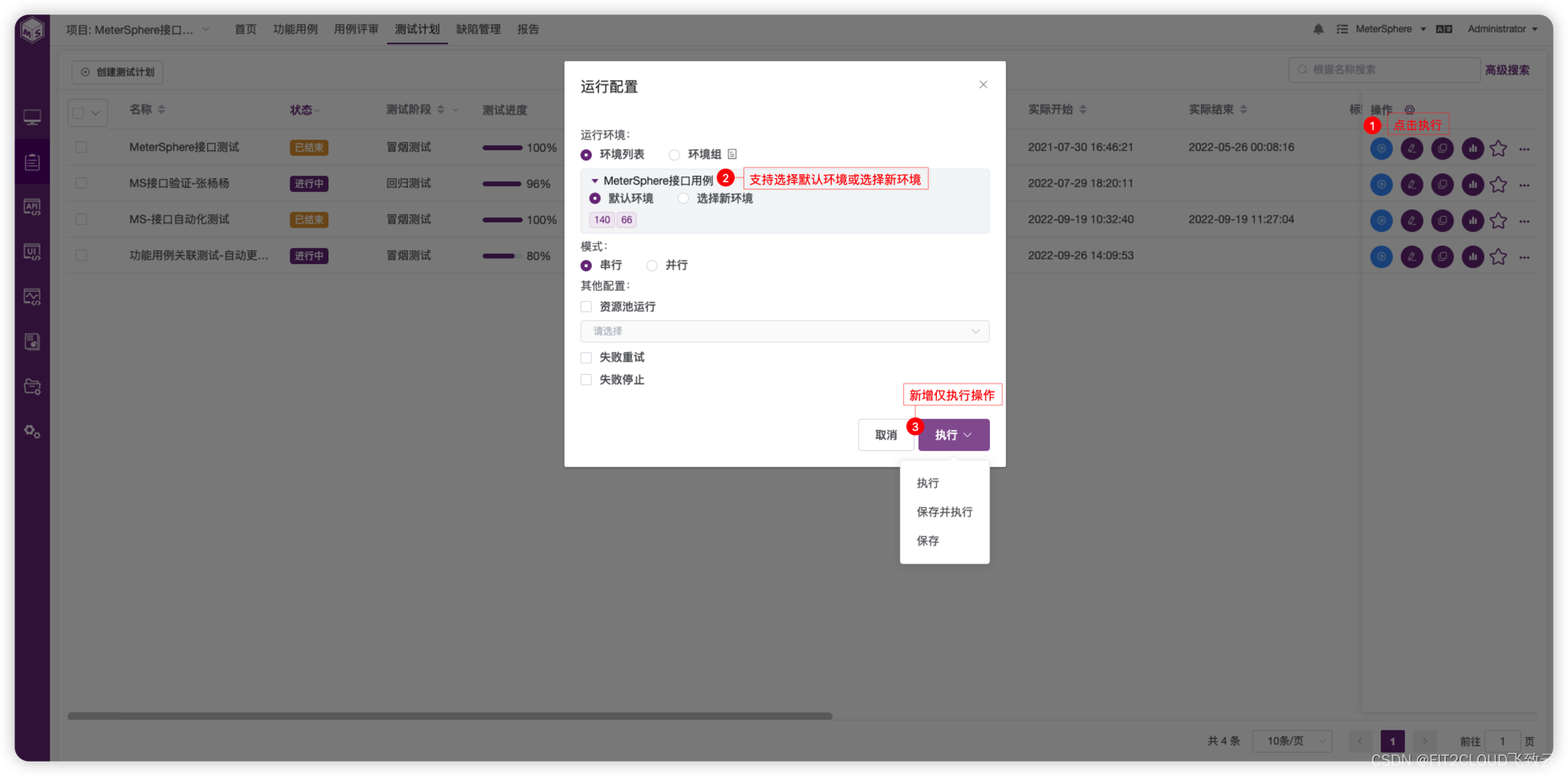Copy the MeterSphere接口测试 plan
This screenshot has width=1568, height=776.
pos(1442,148)
